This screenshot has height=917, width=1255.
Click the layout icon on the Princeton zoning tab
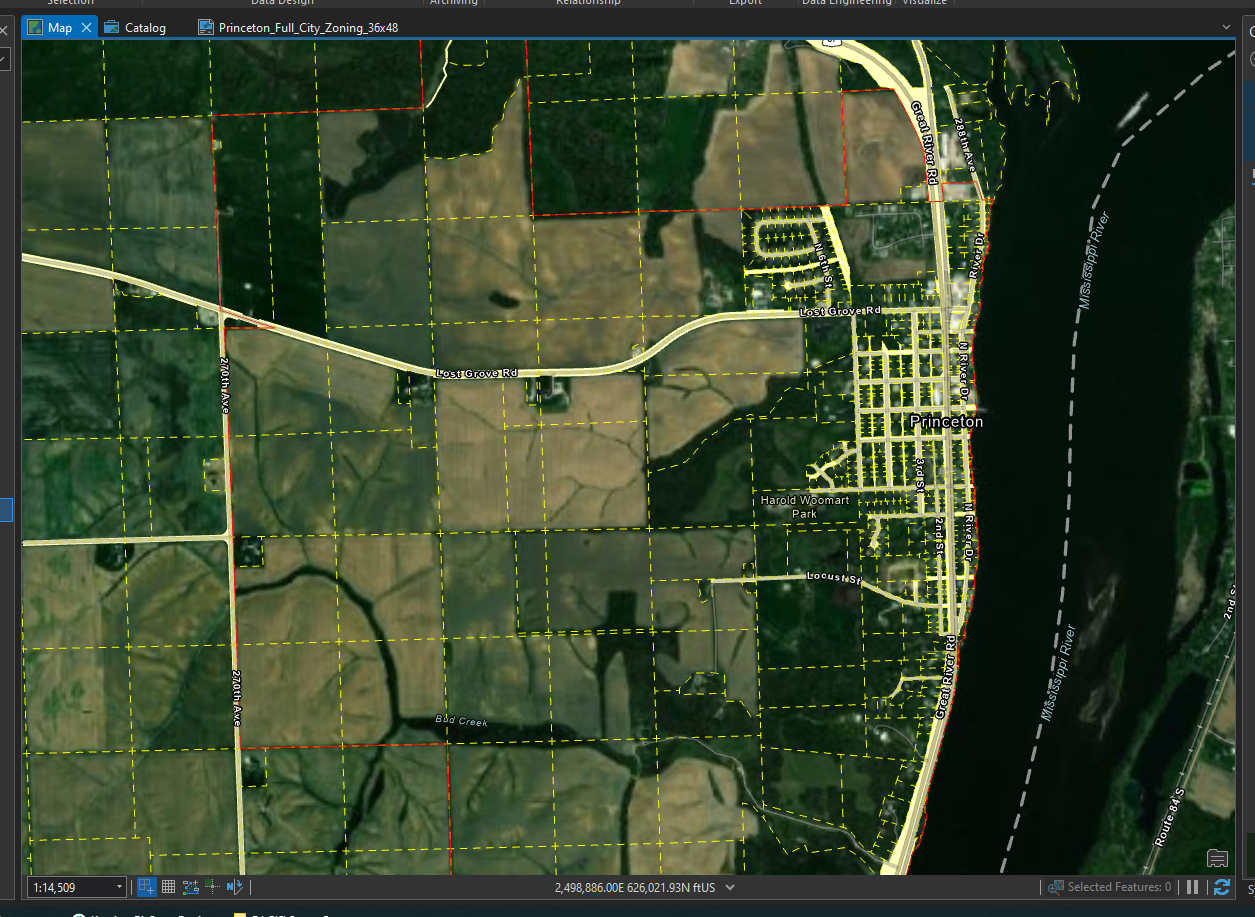[206, 27]
